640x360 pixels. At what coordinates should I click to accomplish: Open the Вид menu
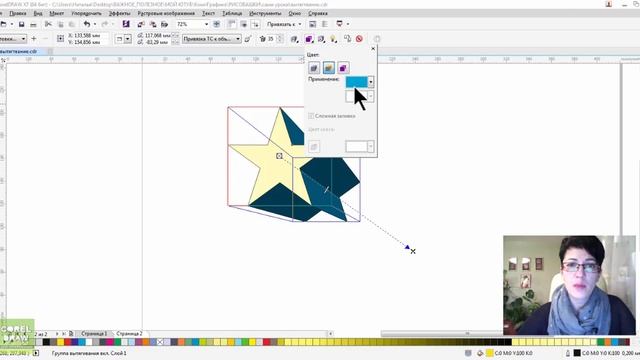coord(38,13)
